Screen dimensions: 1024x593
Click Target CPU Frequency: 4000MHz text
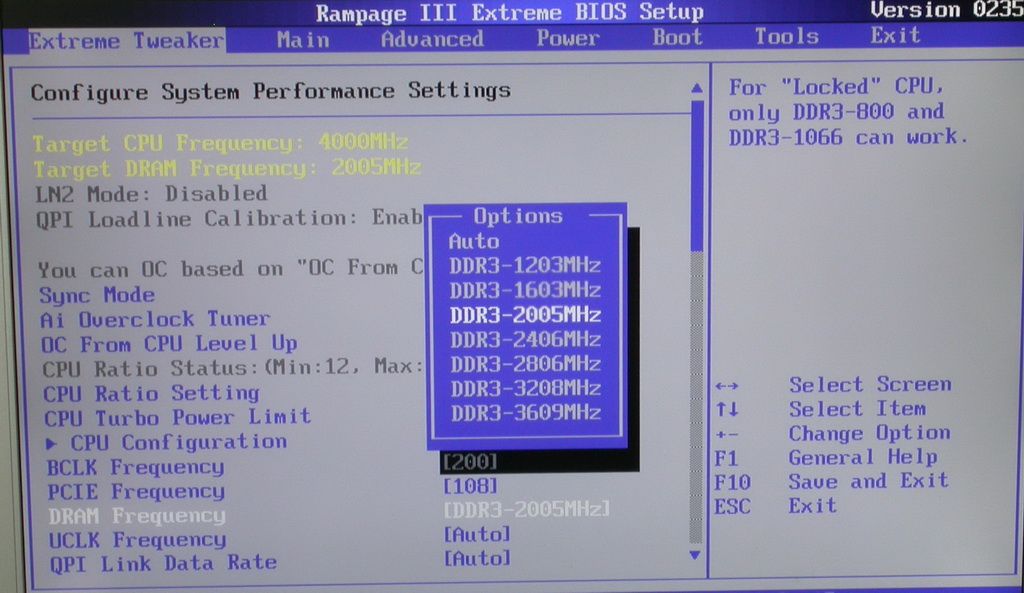click(221, 143)
